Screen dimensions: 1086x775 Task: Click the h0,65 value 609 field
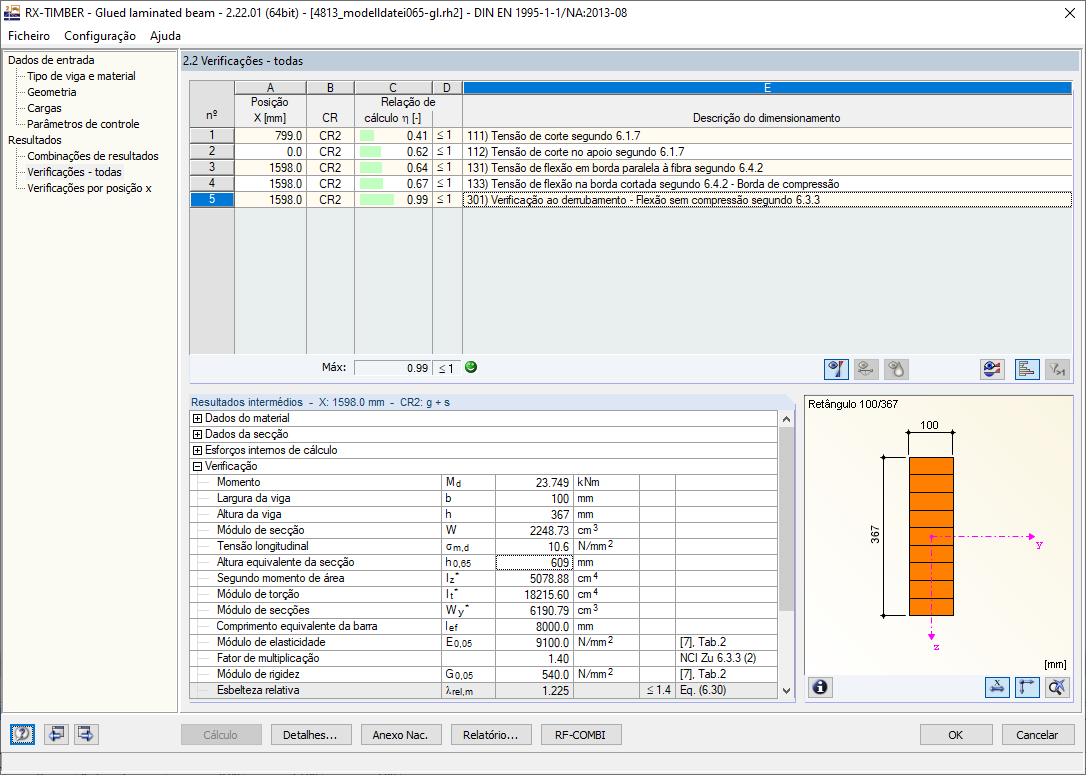[534, 562]
